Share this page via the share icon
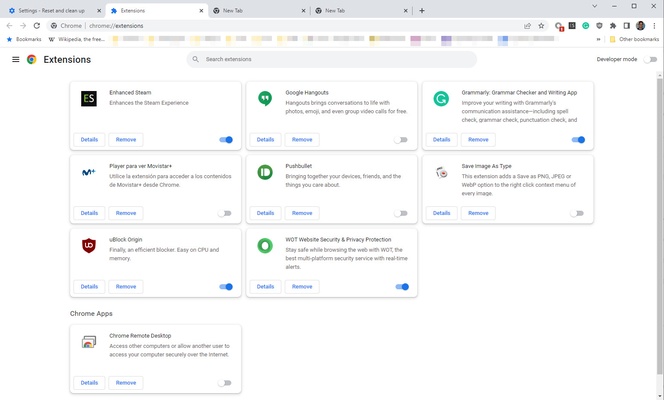Screen dimensions: 664x400 point(527,26)
